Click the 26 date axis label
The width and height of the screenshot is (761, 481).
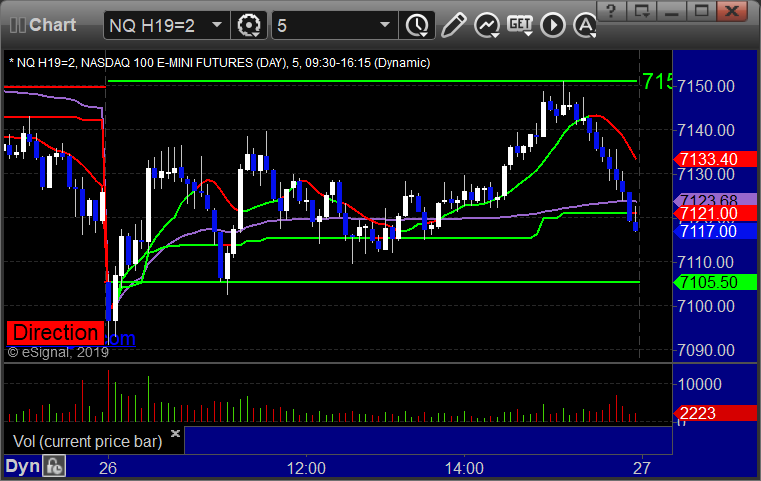(108, 468)
